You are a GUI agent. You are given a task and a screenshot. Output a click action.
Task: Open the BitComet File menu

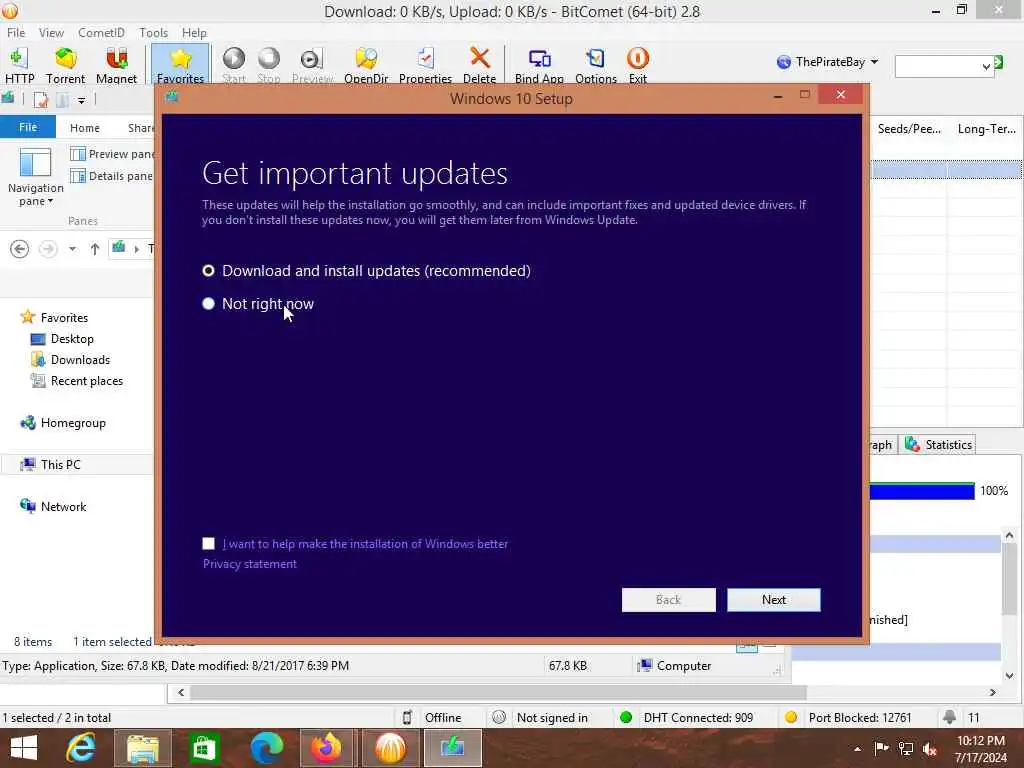(16, 33)
